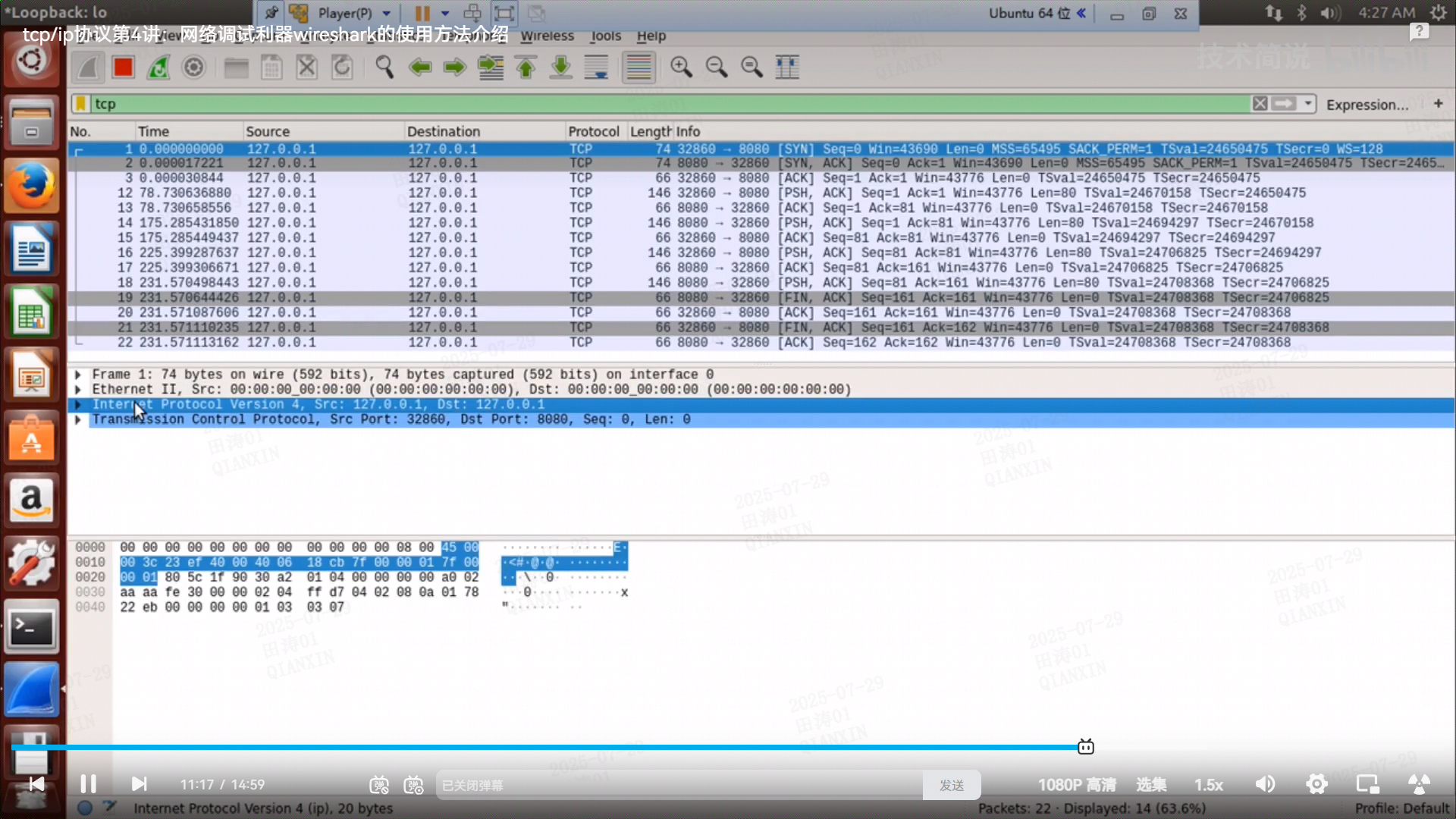Screen dimensions: 1456x819
Task: Zoom in the packet list text
Action: point(681,67)
